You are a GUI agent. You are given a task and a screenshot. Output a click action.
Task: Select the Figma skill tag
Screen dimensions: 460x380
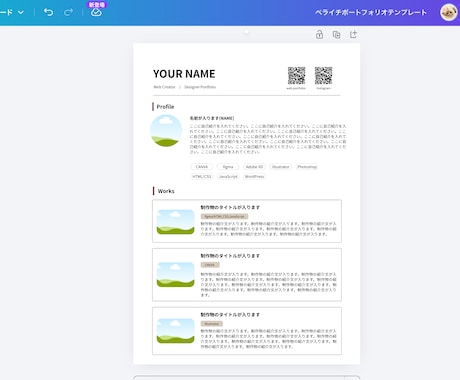click(228, 167)
